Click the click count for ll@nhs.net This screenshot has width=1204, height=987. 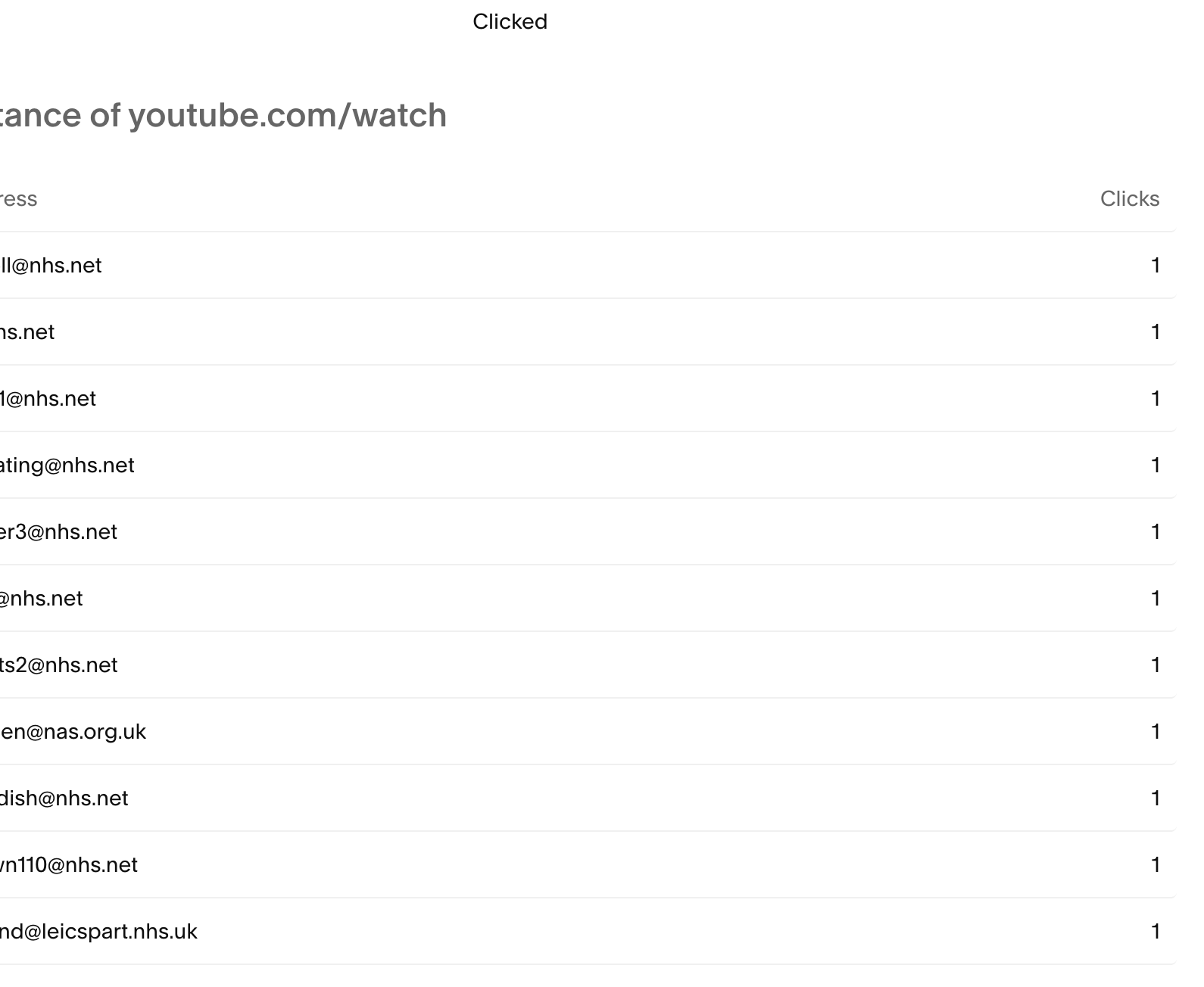pos(1156,265)
